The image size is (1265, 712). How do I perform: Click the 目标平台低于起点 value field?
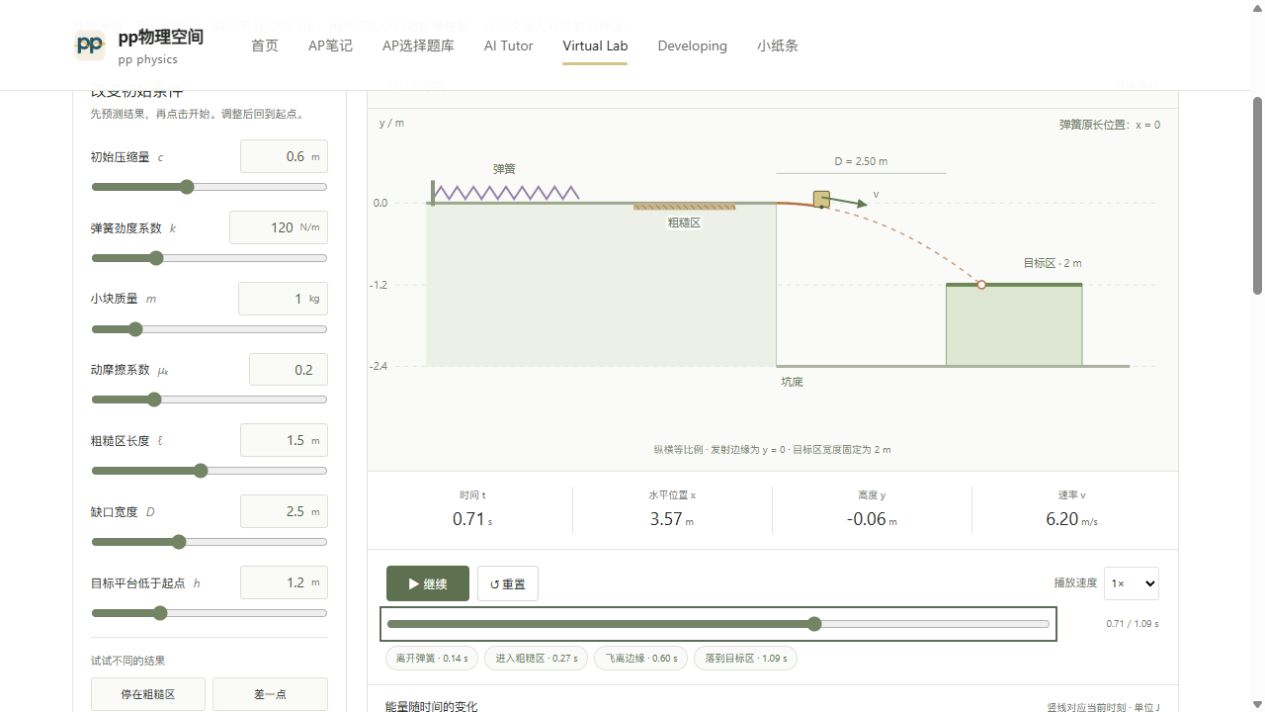pos(284,582)
